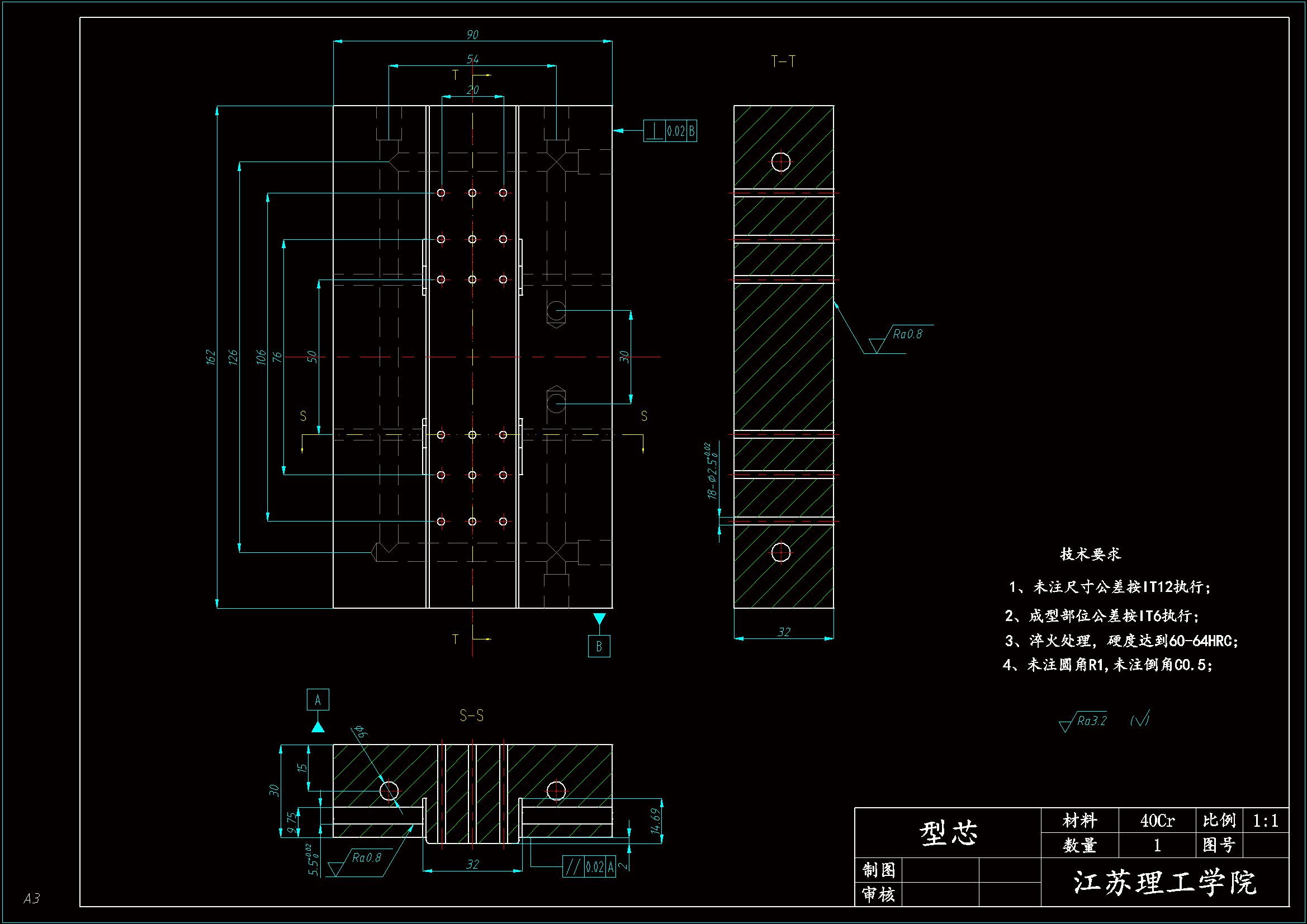Click the T-T section view title

point(783,61)
